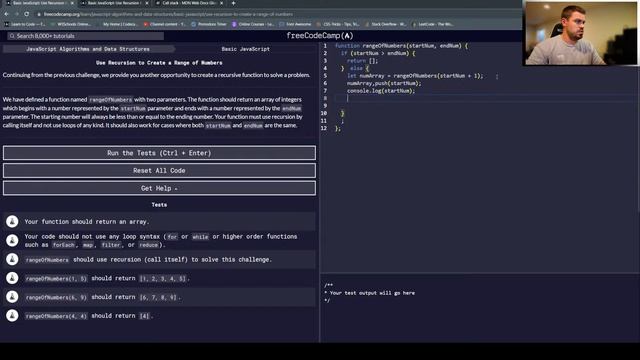This screenshot has height=360, width=640.
Task: Close the Call stack MDN Web Docs tab
Action: (222, 3)
